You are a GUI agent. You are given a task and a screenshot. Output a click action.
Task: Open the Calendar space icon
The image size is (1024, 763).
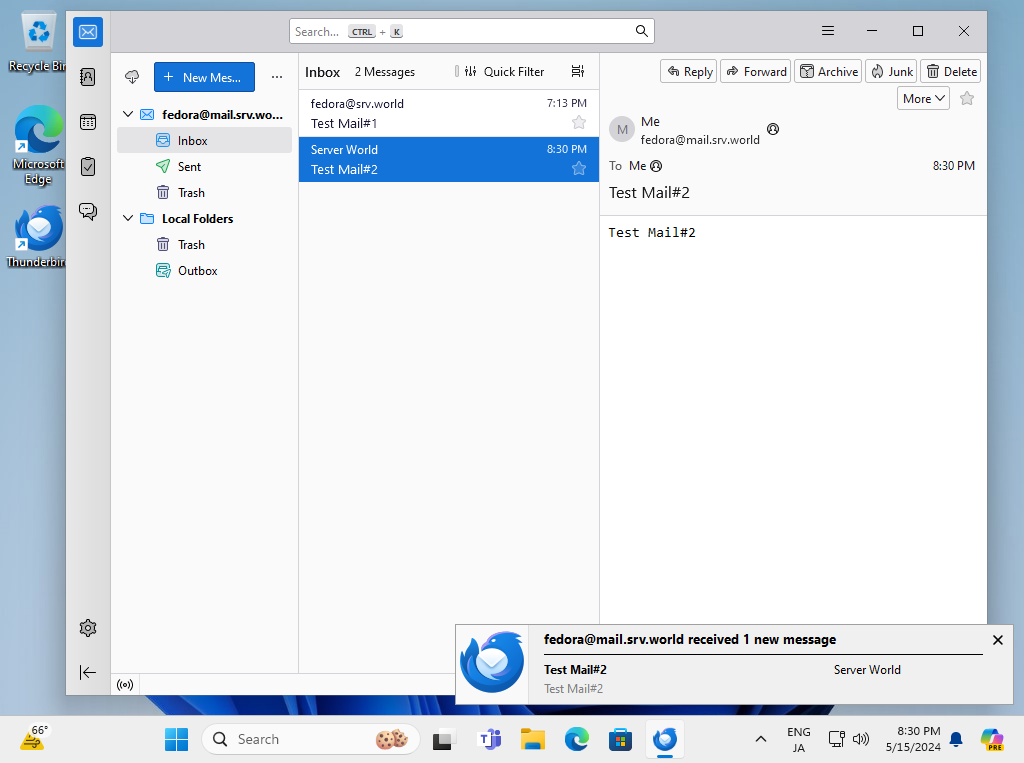88,122
